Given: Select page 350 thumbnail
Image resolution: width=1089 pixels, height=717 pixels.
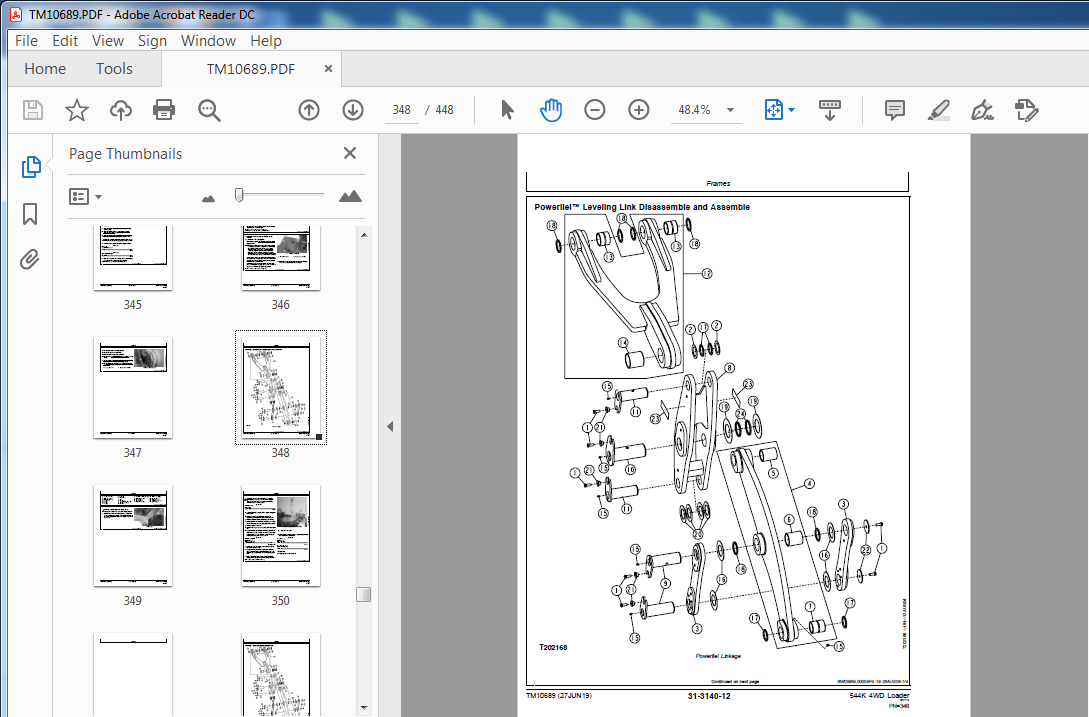Looking at the screenshot, I should coord(281,536).
